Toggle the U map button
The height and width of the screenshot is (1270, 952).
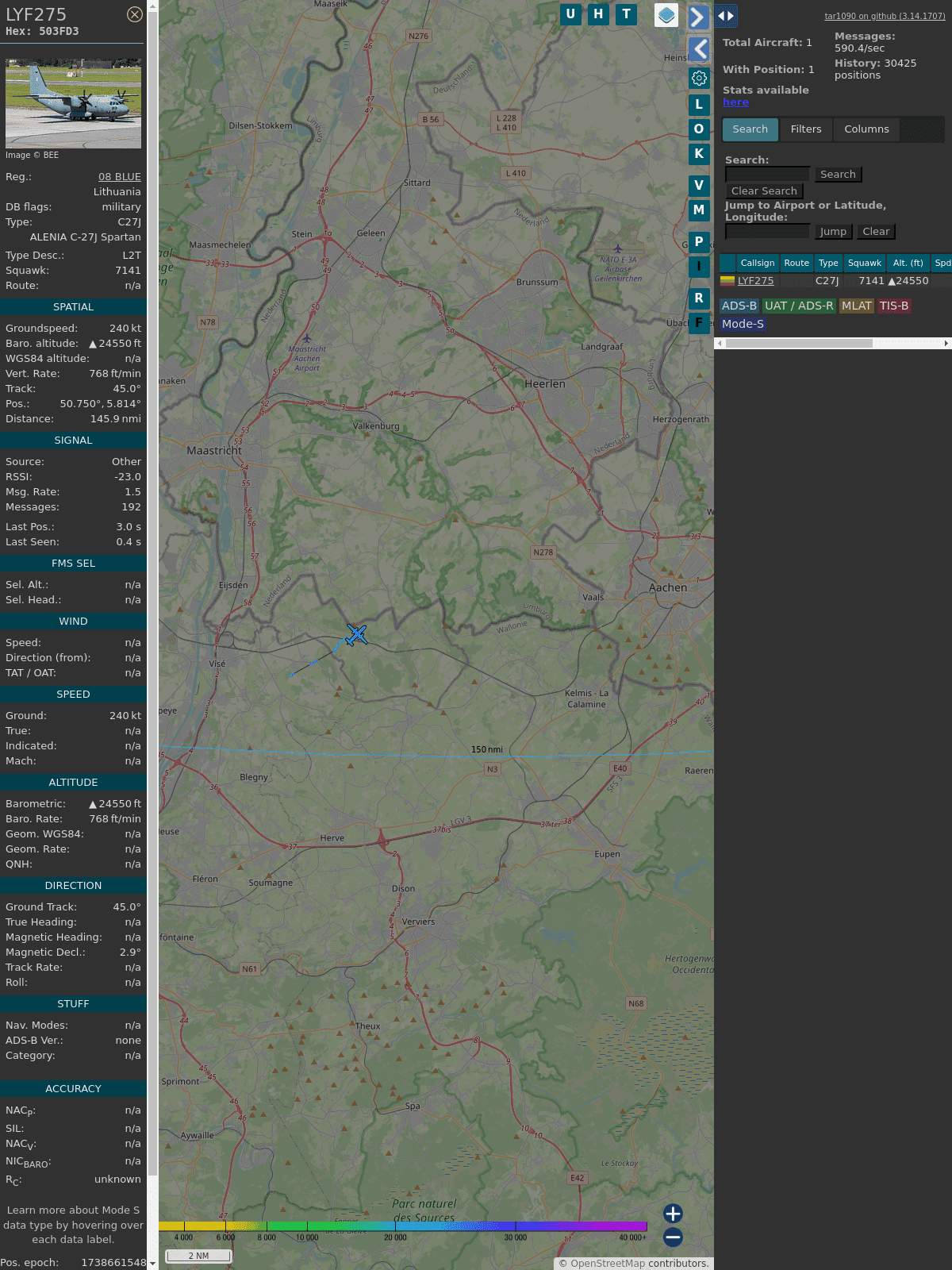point(570,14)
